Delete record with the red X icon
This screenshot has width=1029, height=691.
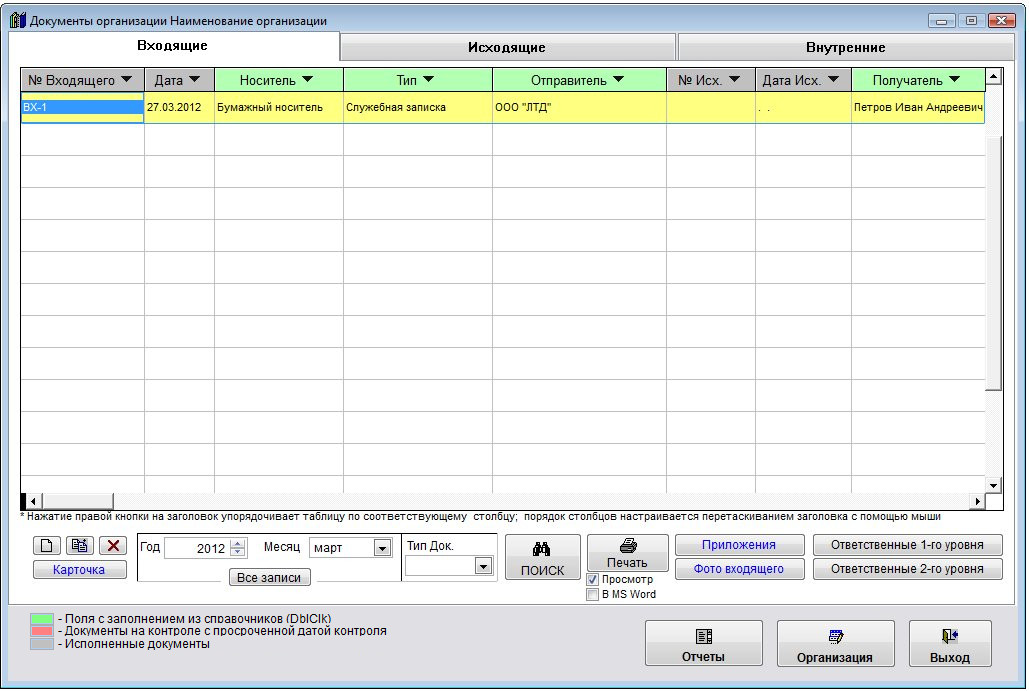[x=113, y=546]
